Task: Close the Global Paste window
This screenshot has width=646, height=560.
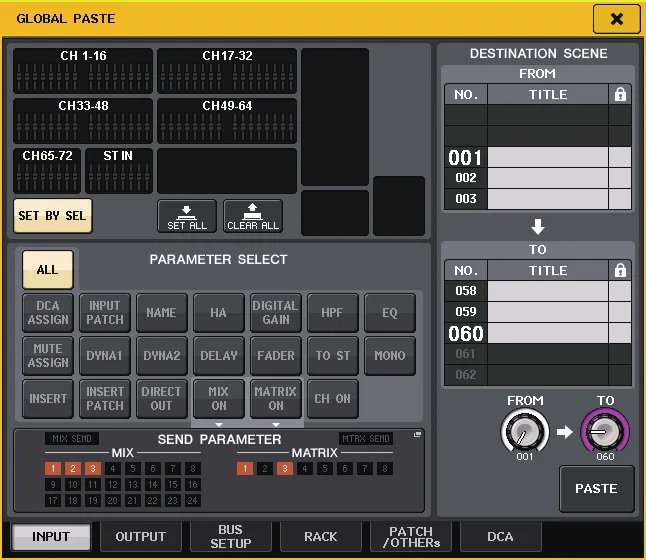Action: [x=616, y=19]
